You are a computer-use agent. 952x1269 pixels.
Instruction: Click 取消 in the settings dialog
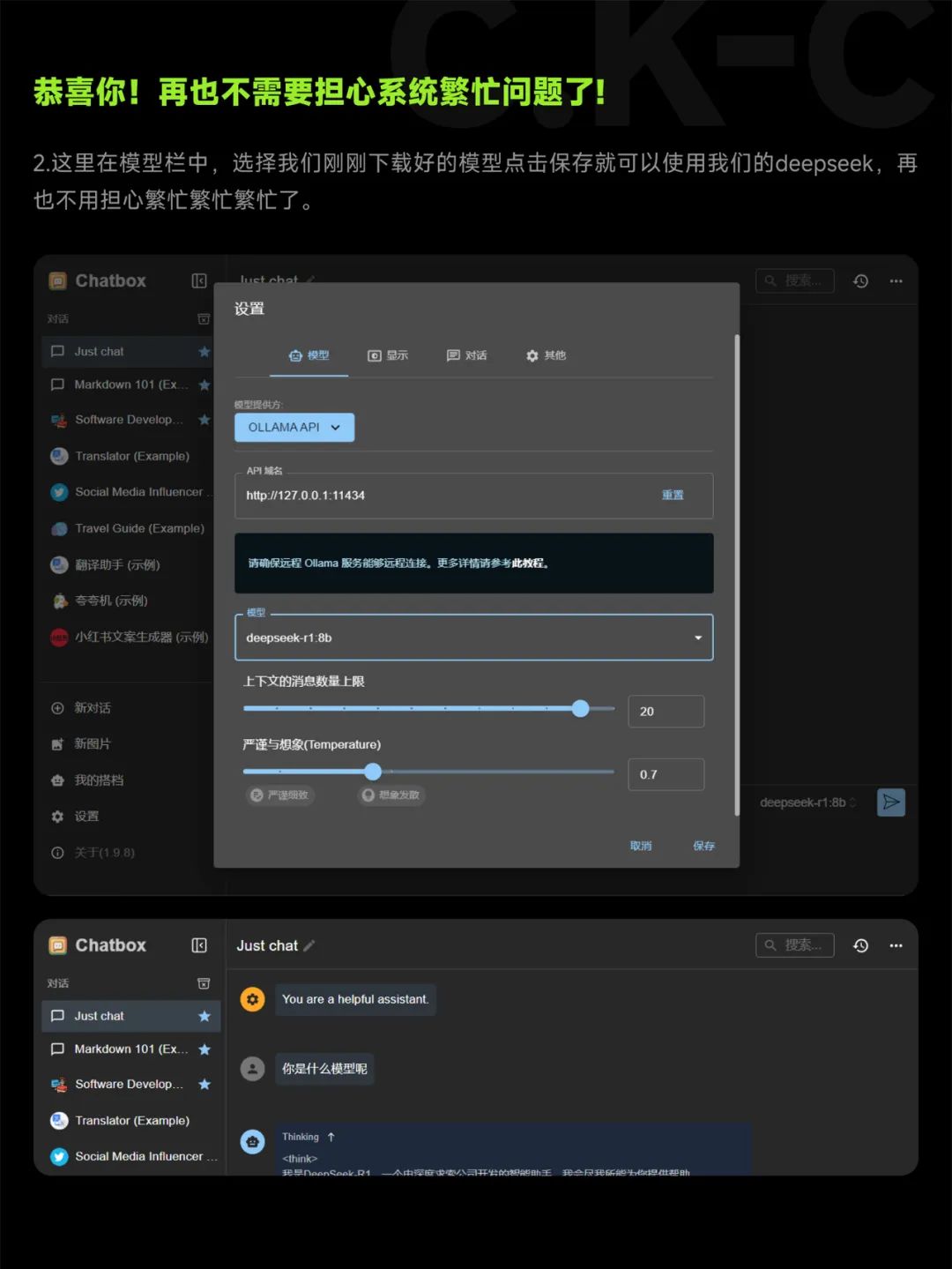point(641,846)
